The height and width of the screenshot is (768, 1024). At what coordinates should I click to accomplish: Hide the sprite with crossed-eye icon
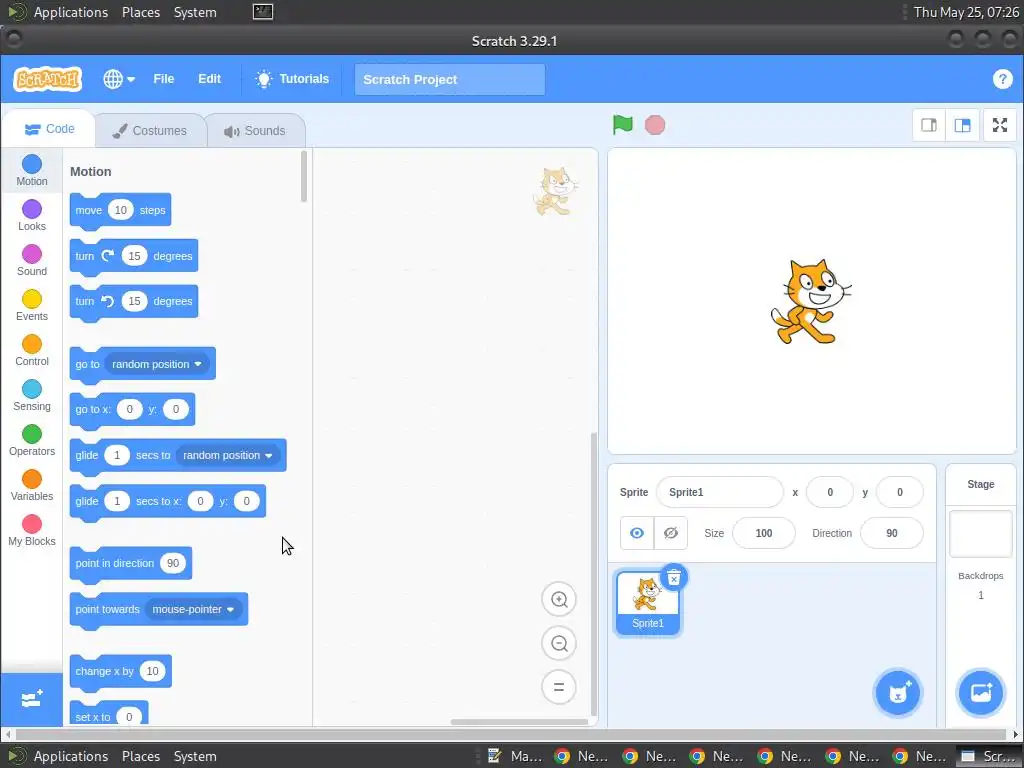pos(671,533)
